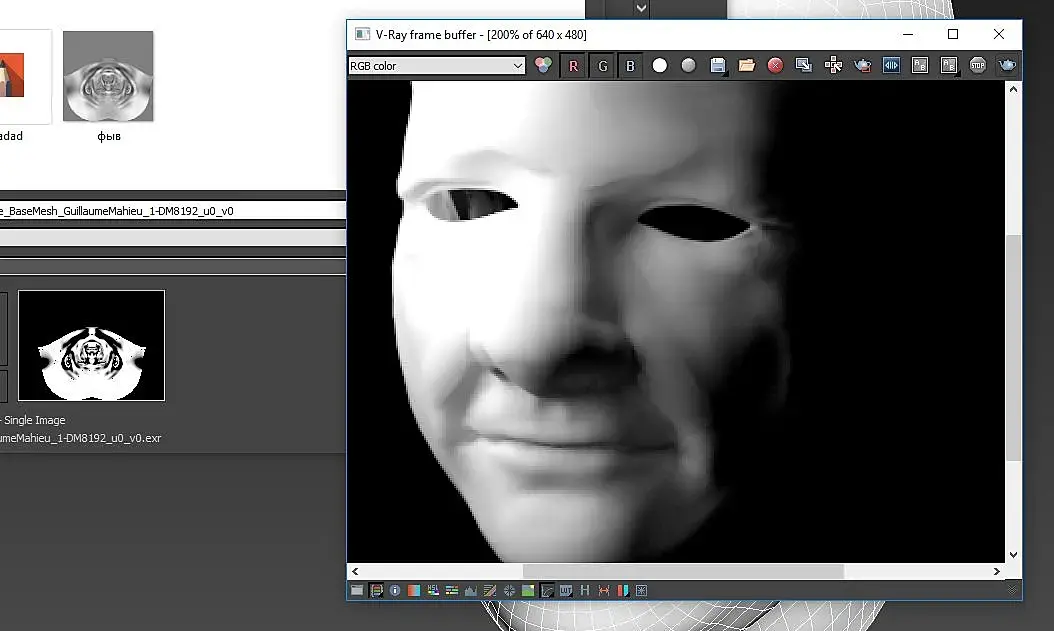Select the фыв material thumbnail
The image size is (1054, 631).
(108, 76)
